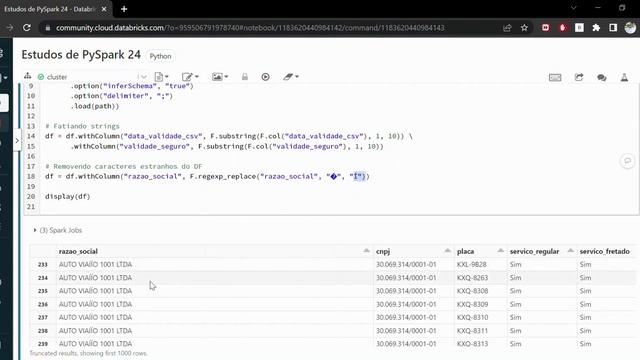The height and width of the screenshot is (360, 640).
Task: Sort by the placa column
Action: tap(500, 251)
